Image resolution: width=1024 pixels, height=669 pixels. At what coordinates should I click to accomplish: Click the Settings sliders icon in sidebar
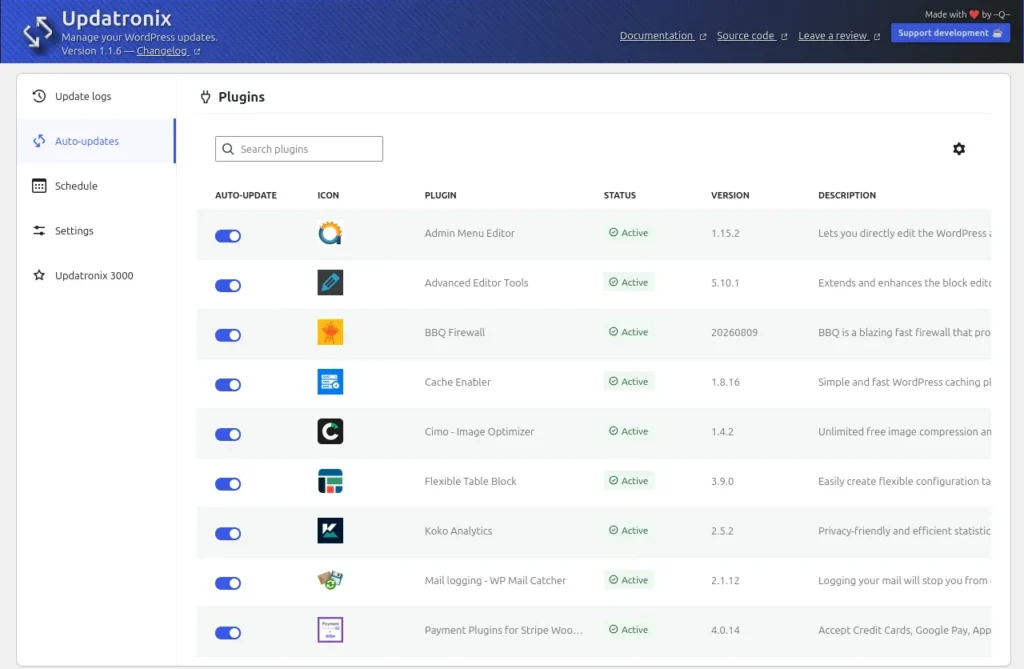click(39, 231)
